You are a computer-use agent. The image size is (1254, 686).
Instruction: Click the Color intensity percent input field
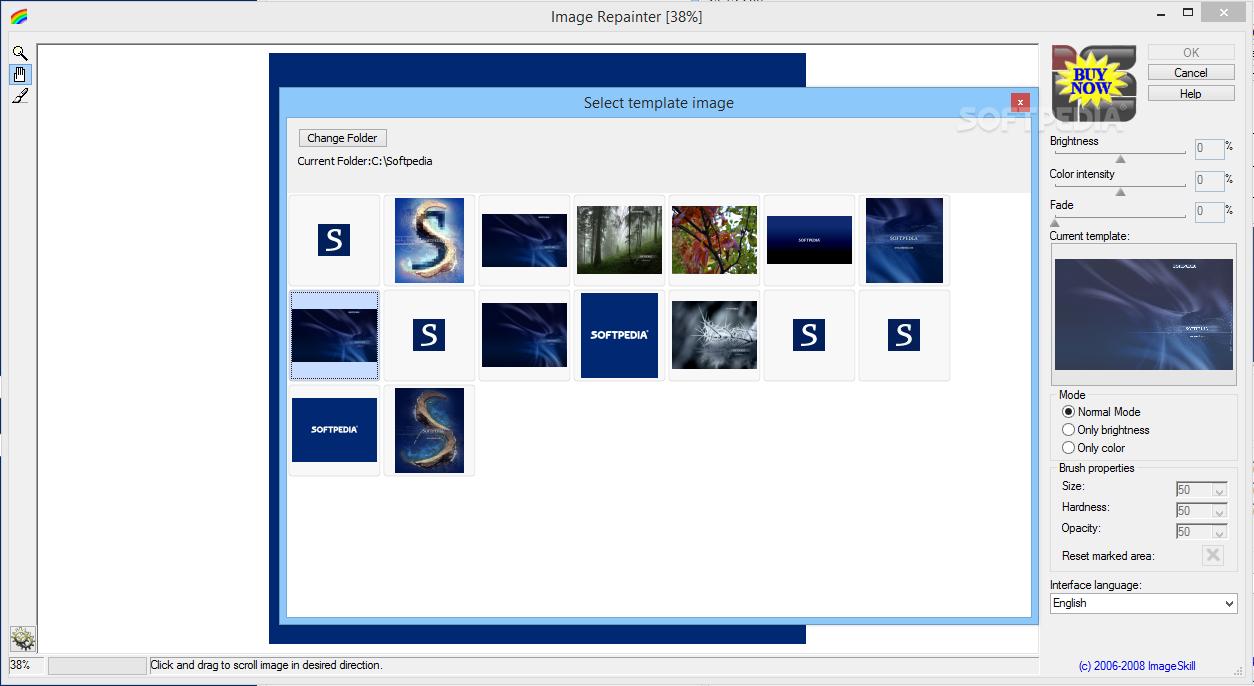pyautogui.click(x=1209, y=181)
